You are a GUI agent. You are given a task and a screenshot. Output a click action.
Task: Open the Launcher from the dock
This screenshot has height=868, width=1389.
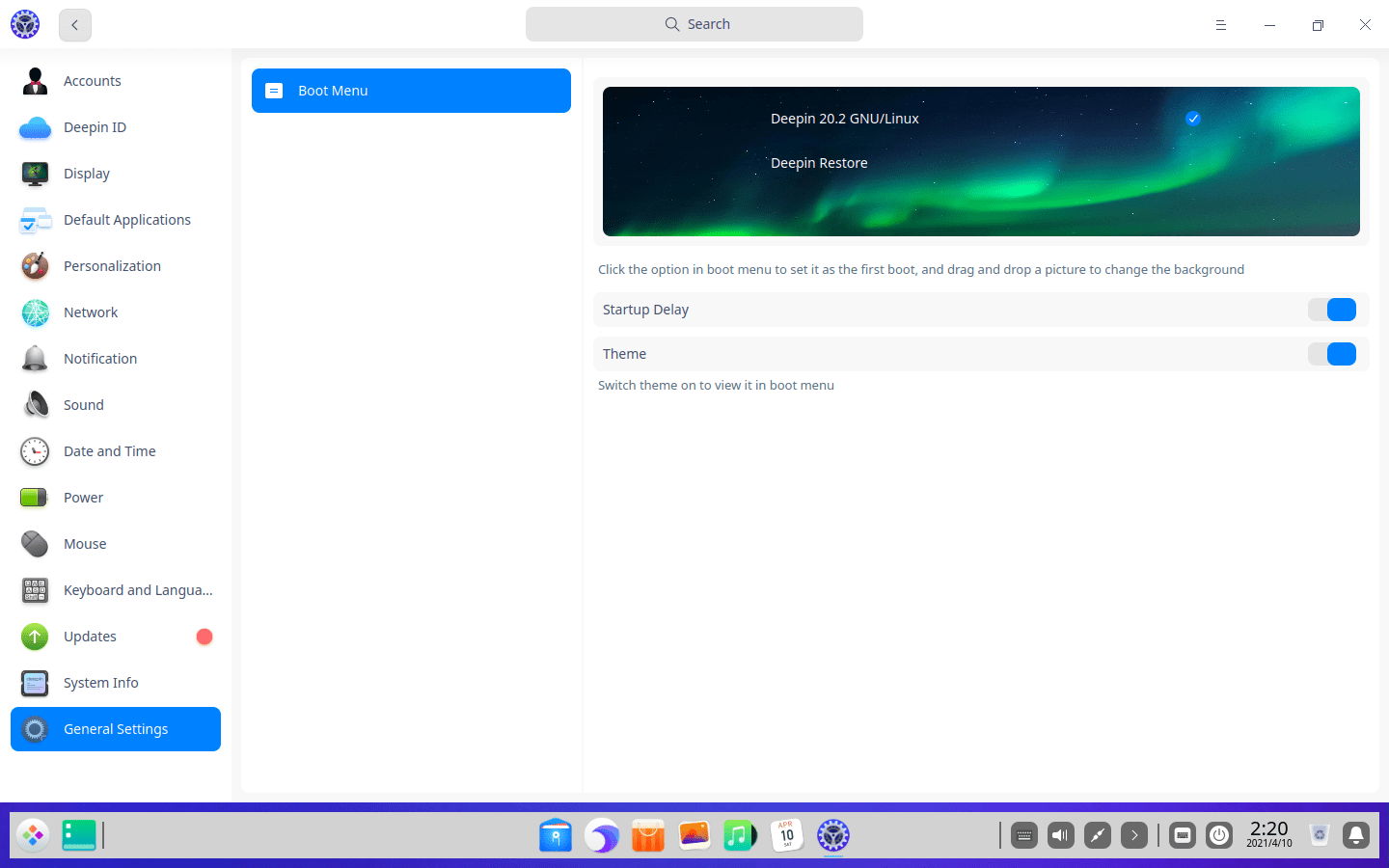pos(33,835)
